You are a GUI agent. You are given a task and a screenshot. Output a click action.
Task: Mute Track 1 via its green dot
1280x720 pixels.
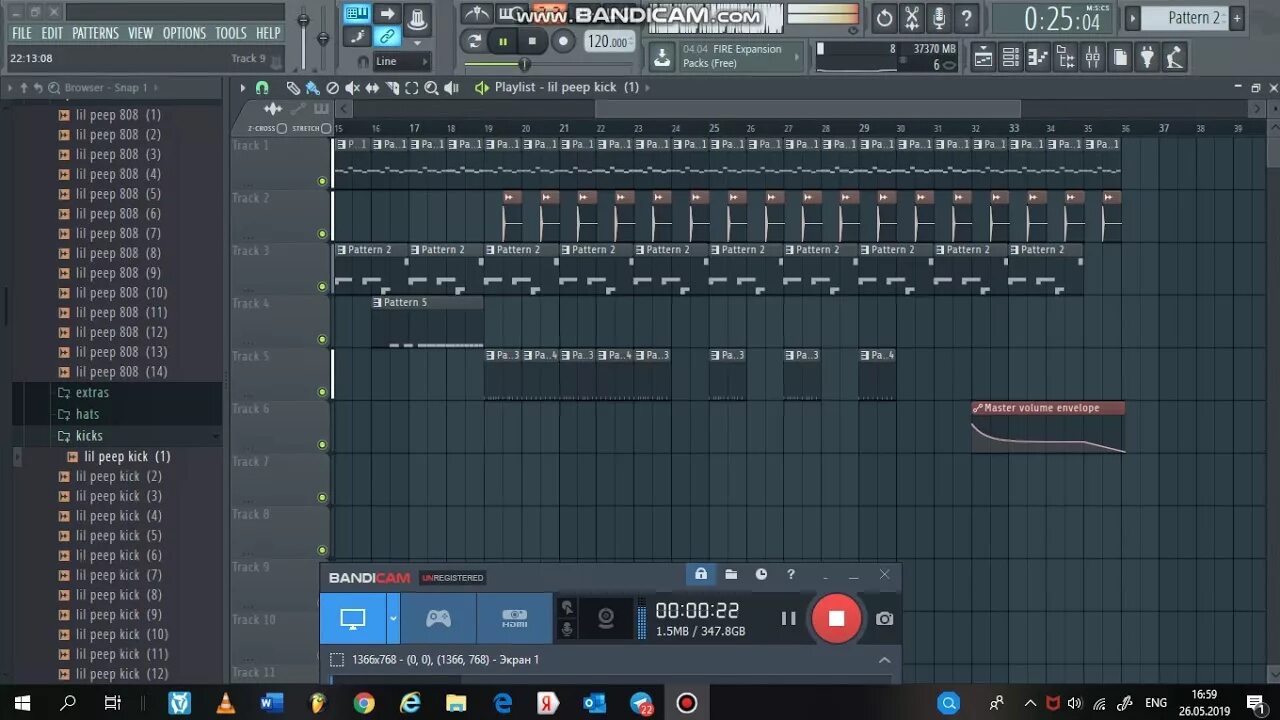click(x=322, y=181)
